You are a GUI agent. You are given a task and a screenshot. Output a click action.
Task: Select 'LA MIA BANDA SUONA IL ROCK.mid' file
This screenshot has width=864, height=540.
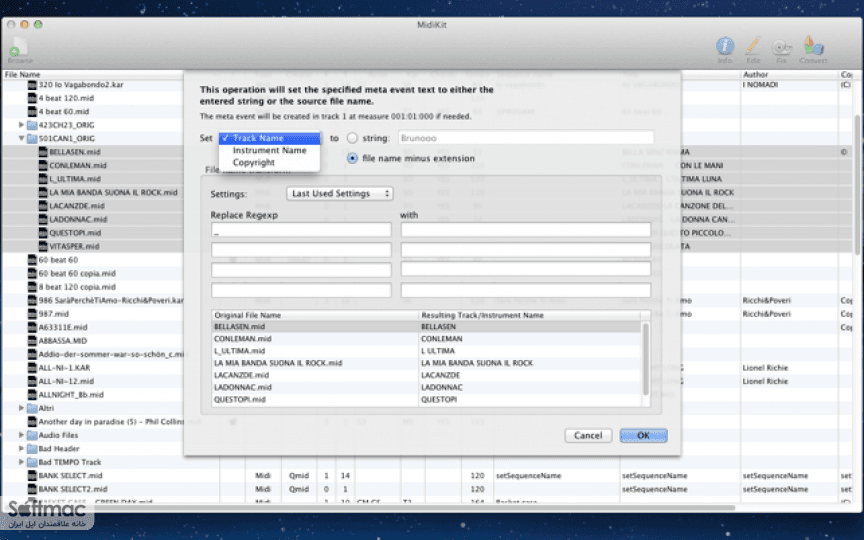(114, 192)
